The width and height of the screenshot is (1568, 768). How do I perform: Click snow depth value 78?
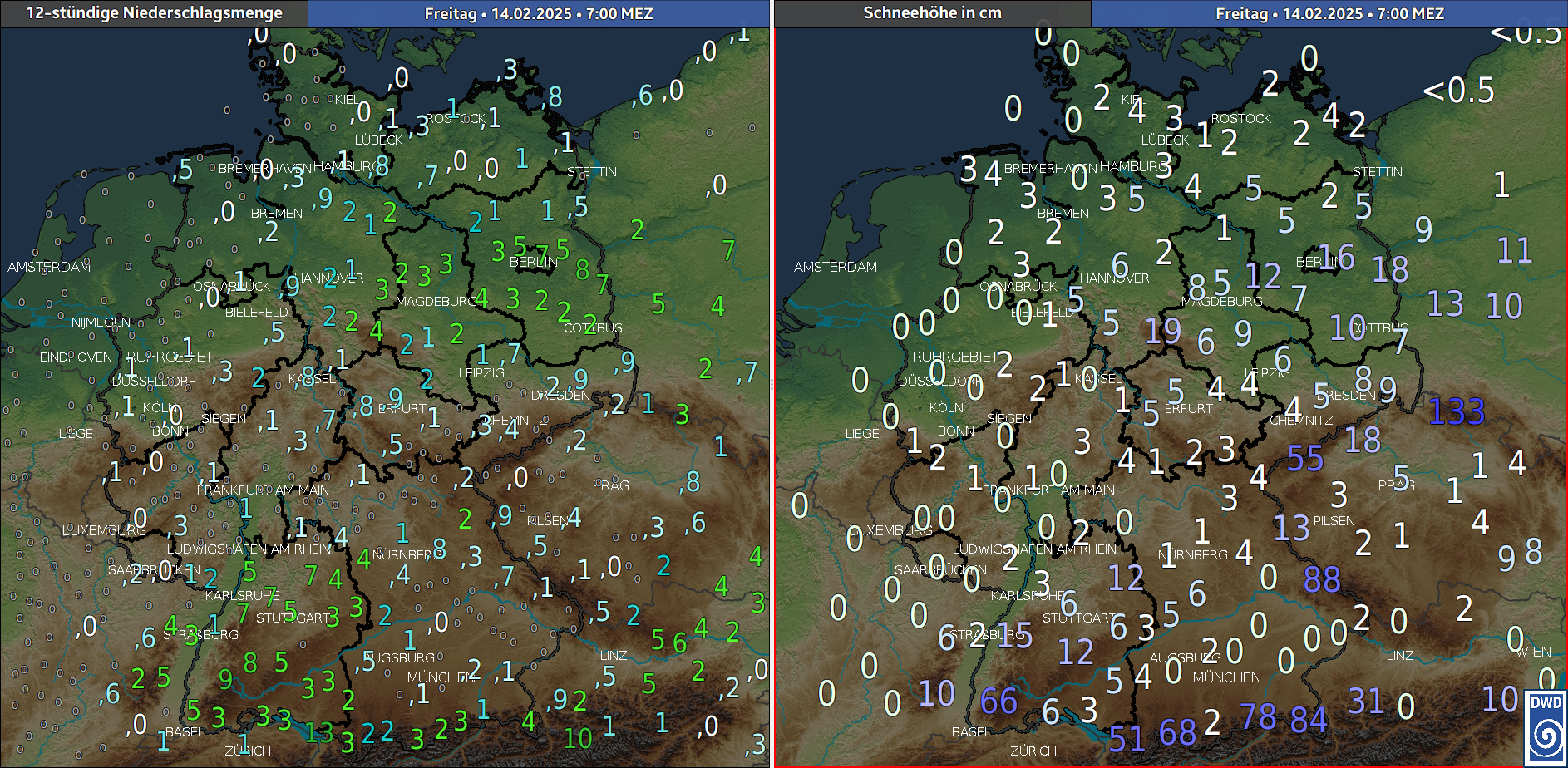(x=1258, y=716)
